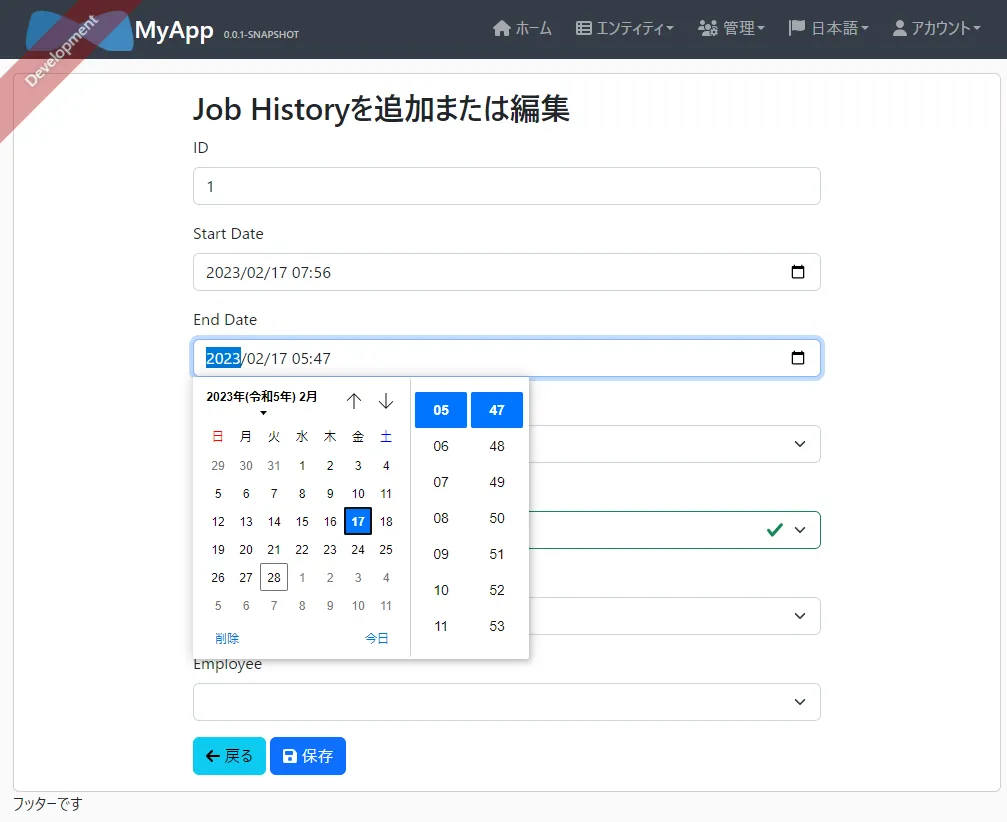Select day 17 in calendar
This screenshot has width=1007, height=822.
[x=358, y=521]
